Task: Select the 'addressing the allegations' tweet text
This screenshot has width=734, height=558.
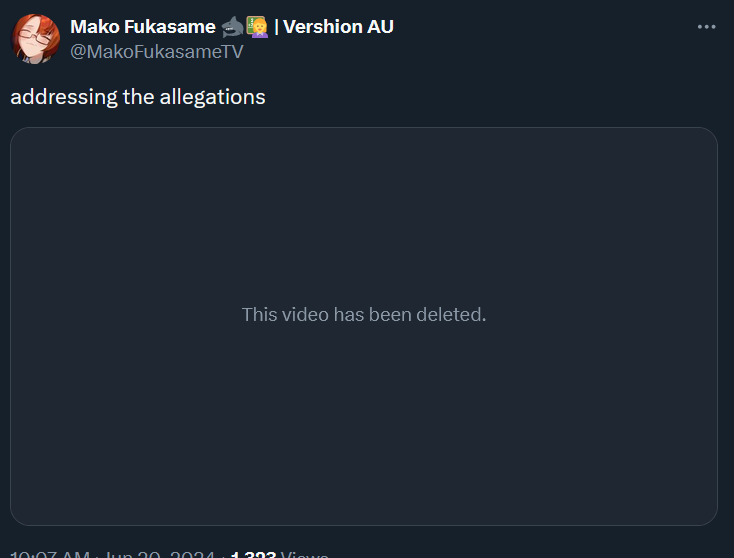Action: point(138,97)
